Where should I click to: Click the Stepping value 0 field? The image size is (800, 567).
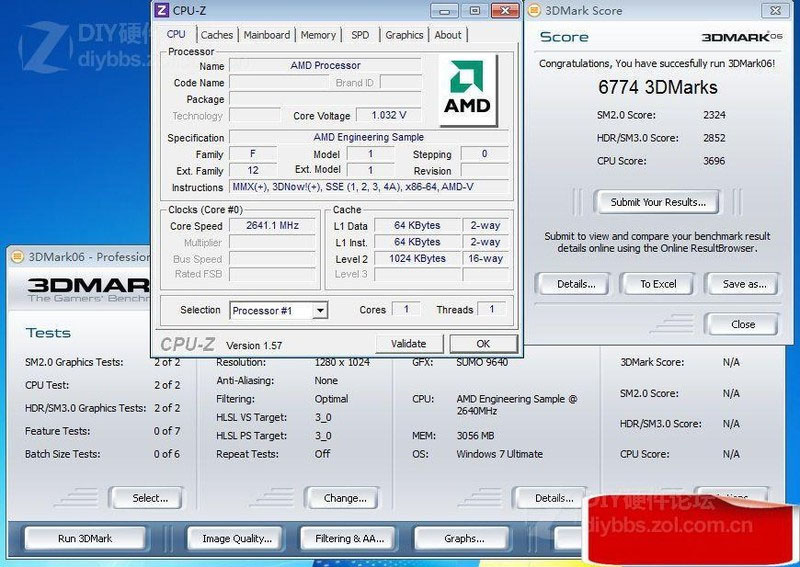coord(484,154)
